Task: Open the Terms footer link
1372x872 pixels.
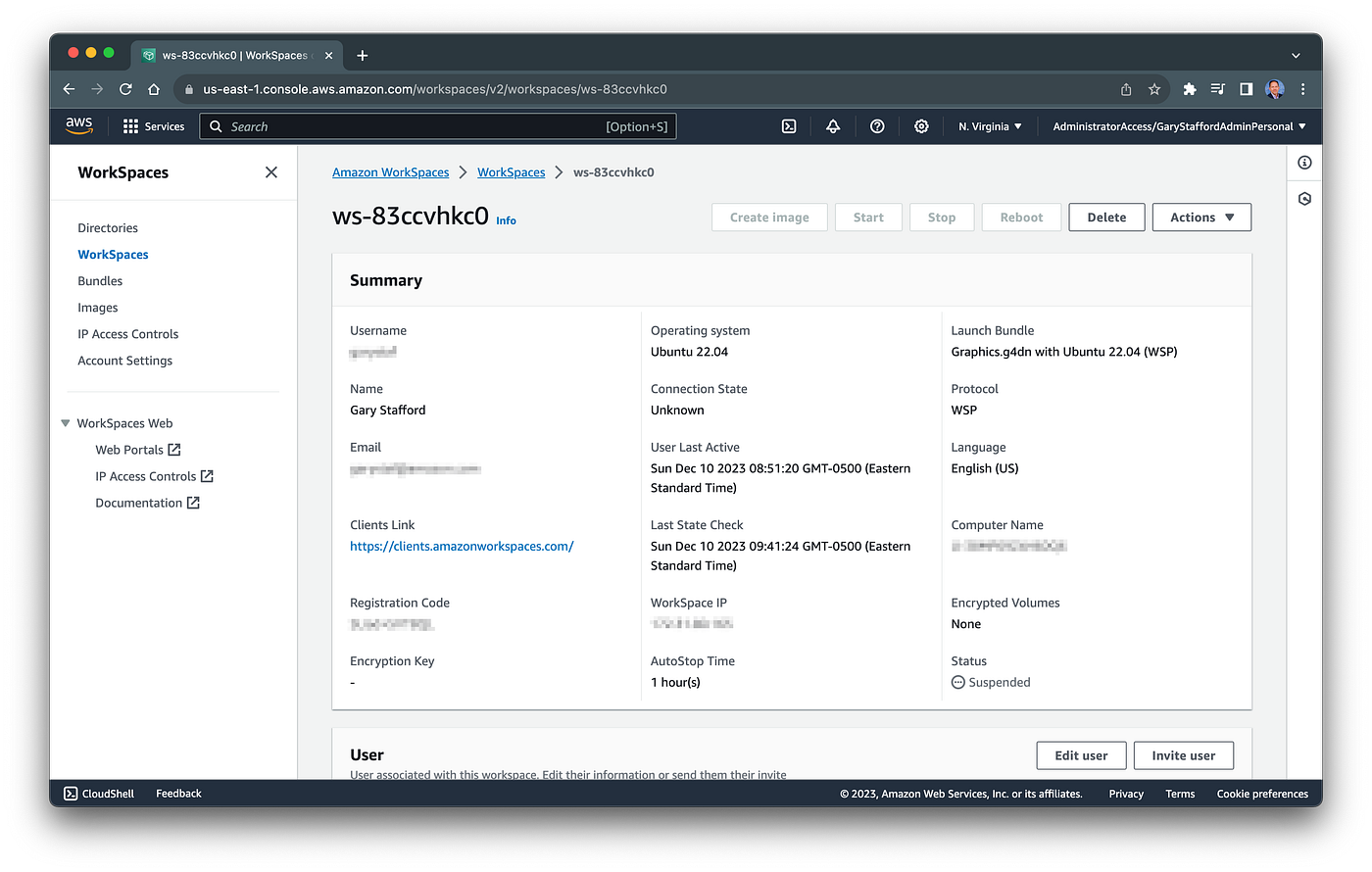Action: click(1180, 794)
